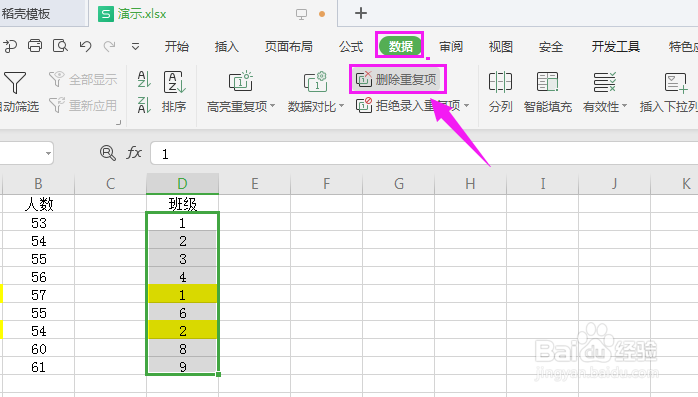Viewport: 698px width, 397px height.
Task: Sort descending Z to A icon
Action: tap(143, 105)
